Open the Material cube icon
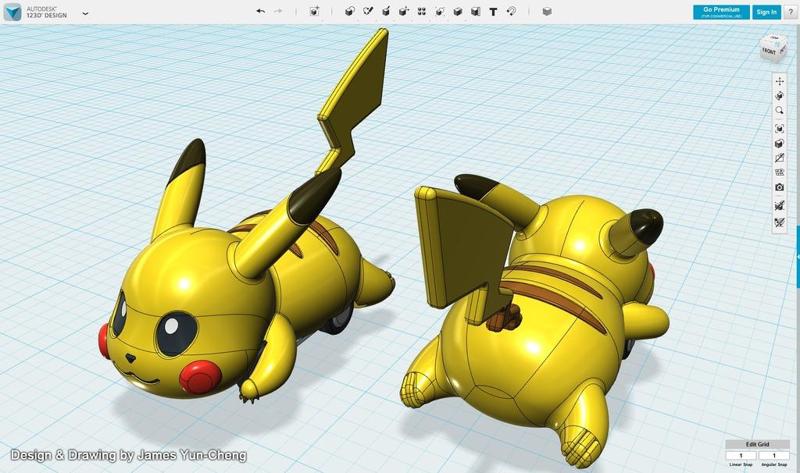The image size is (800, 473). [547, 11]
